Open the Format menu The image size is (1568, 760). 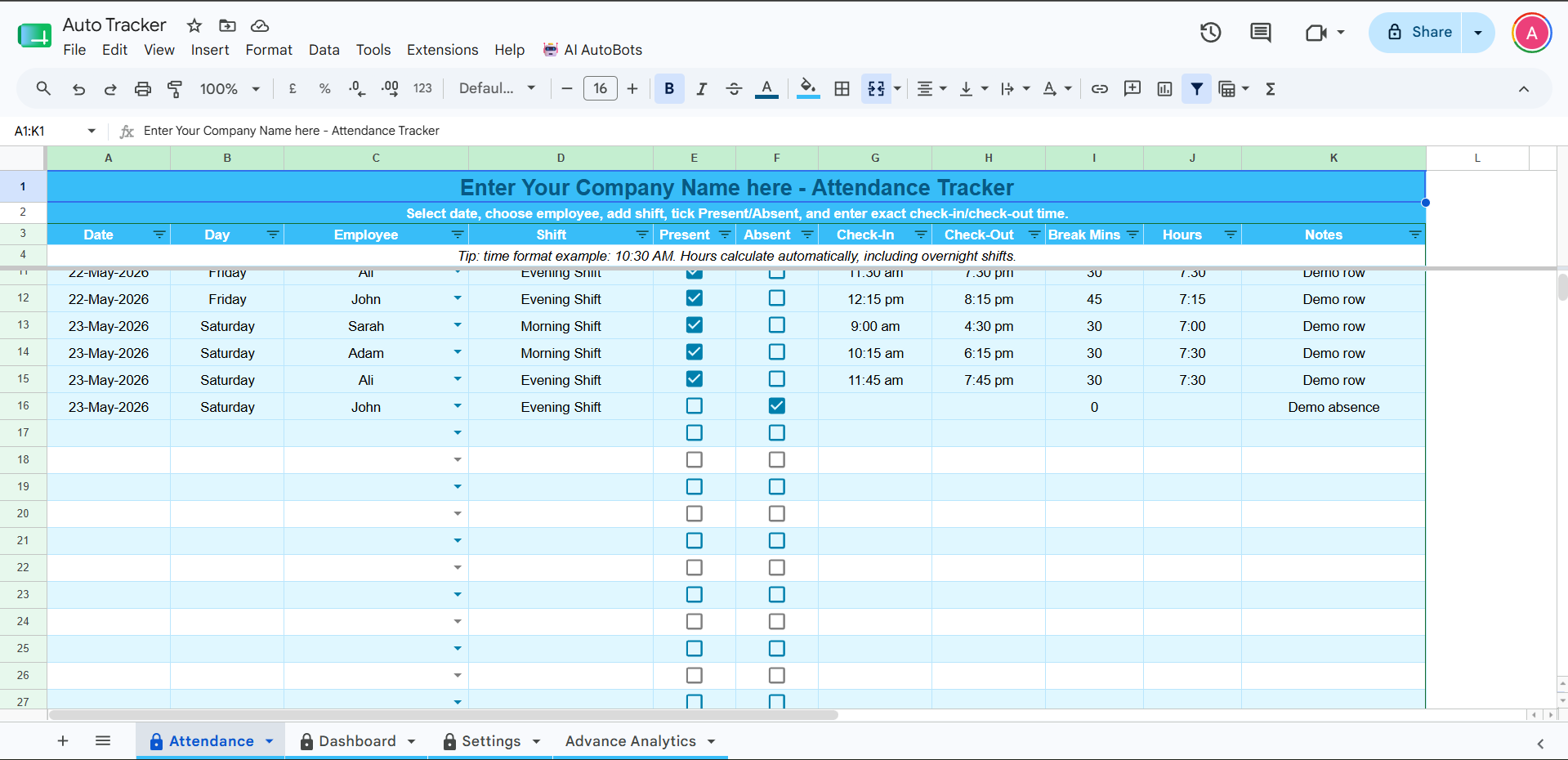pos(269,50)
